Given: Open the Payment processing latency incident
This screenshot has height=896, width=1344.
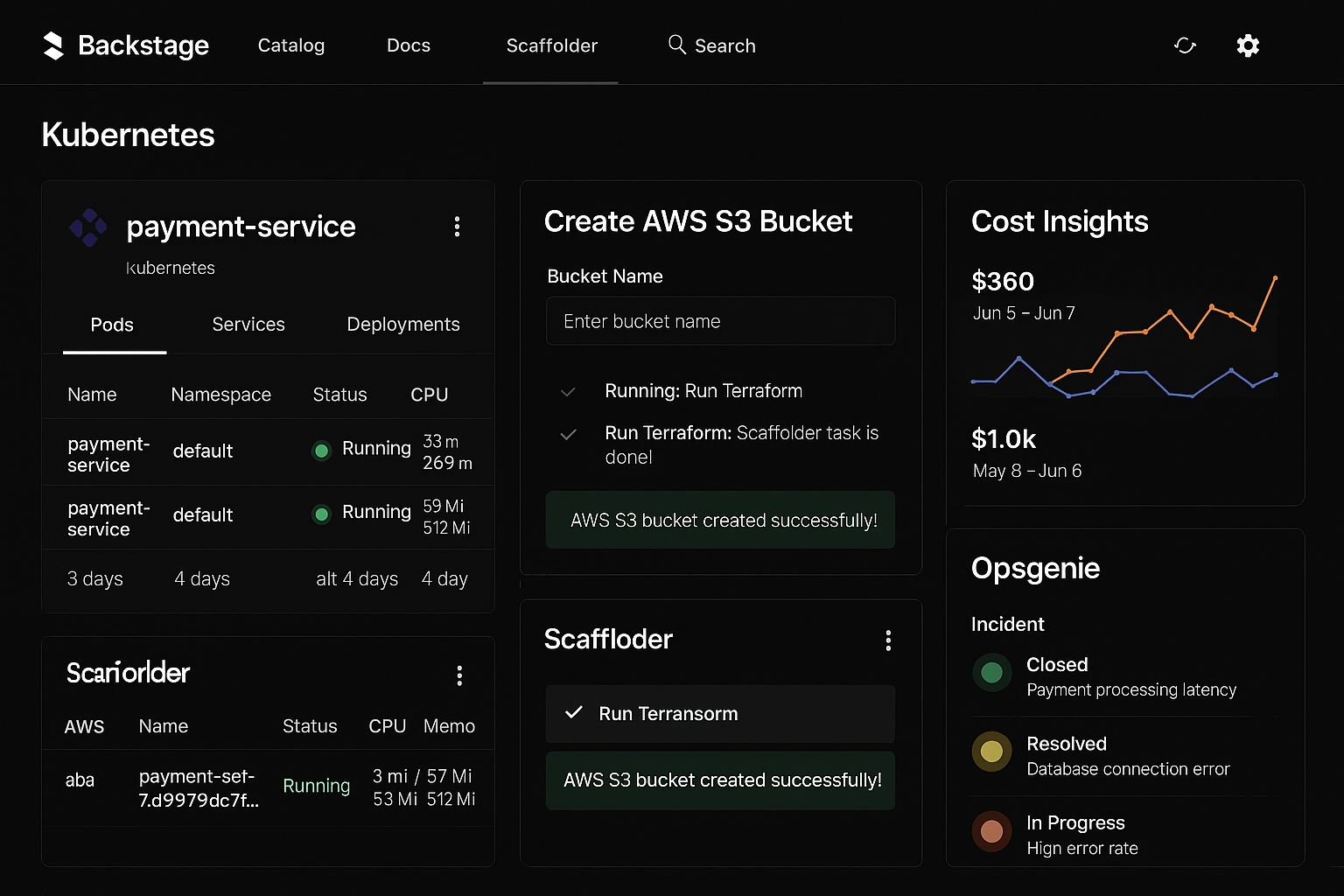Looking at the screenshot, I should pyautogui.click(x=1131, y=690).
